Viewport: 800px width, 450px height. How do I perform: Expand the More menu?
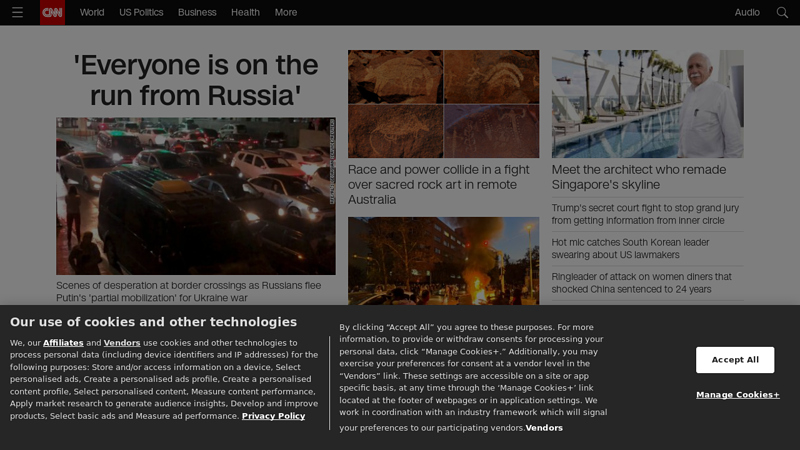pos(286,12)
